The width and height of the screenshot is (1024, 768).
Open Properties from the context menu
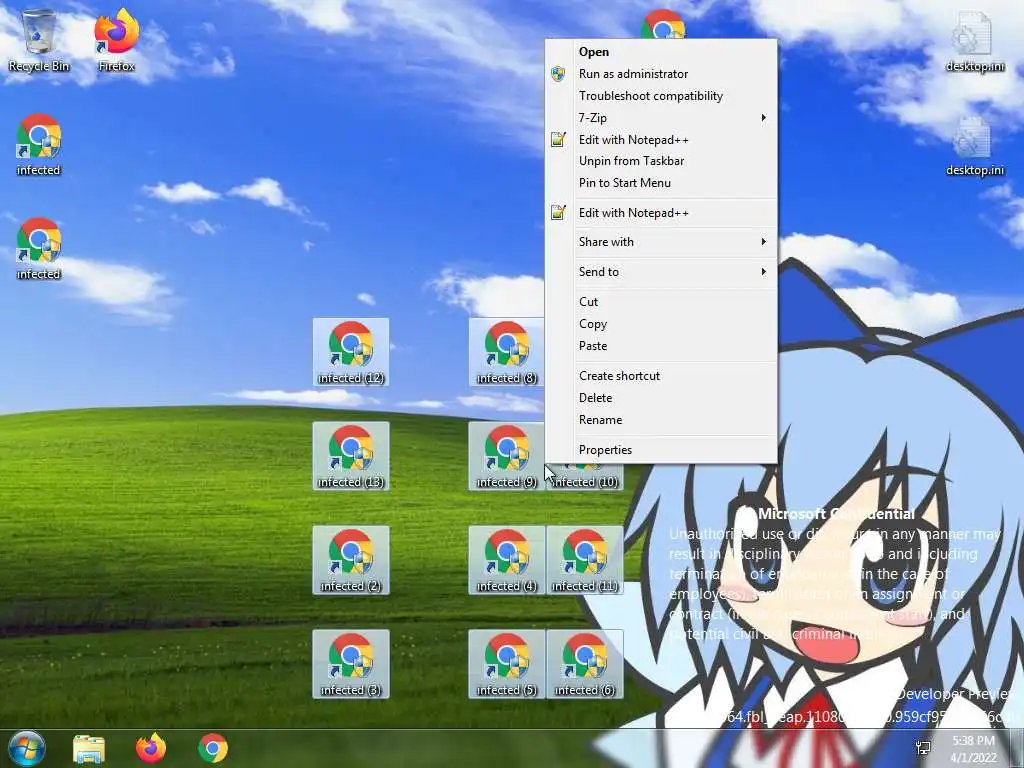coord(661,450)
